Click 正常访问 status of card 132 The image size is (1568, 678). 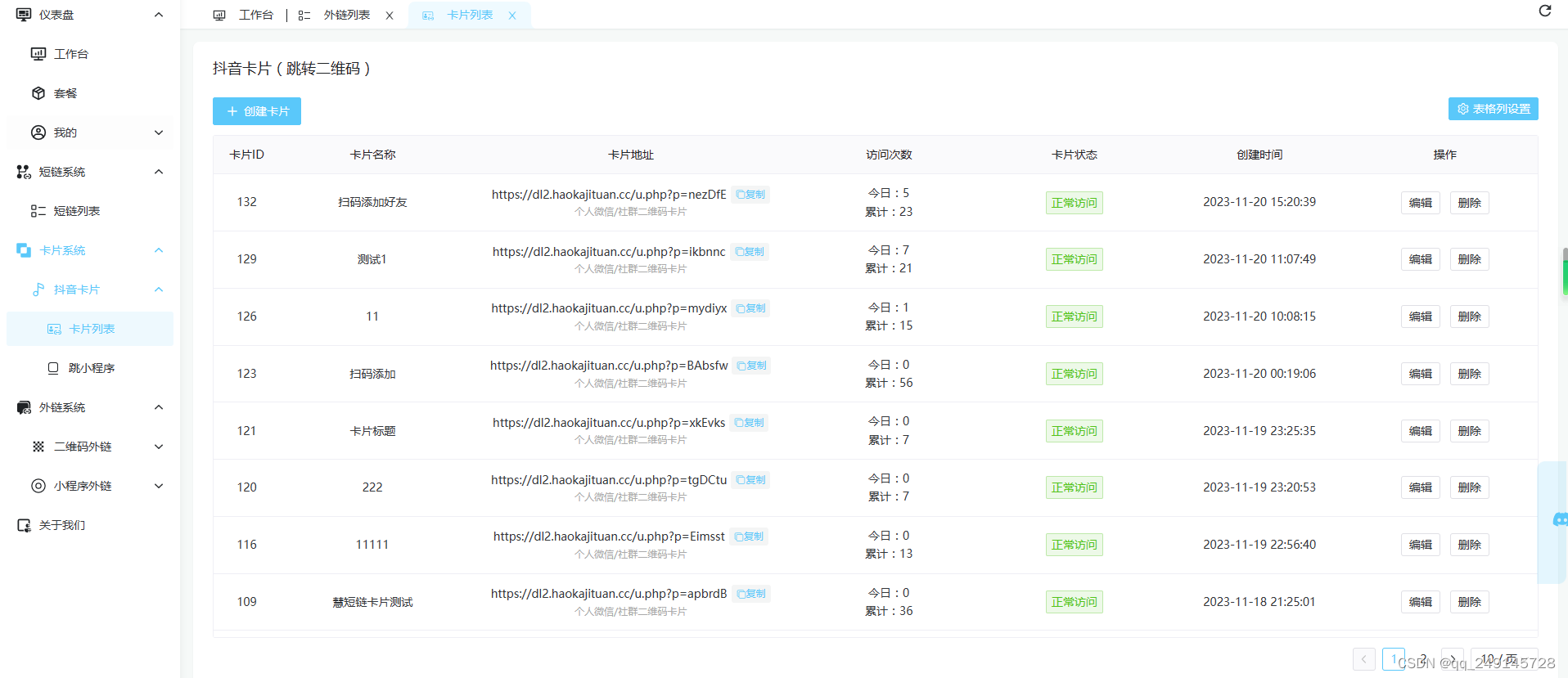tap(1075, 203)
